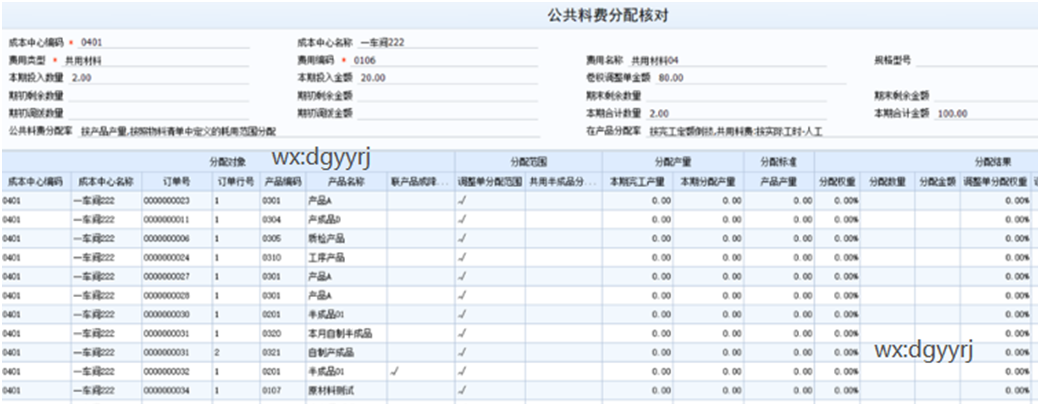Viewport: 1040px width, 406px height.
Task: Click the 产品名称 column header
Action: click(347, 181)
